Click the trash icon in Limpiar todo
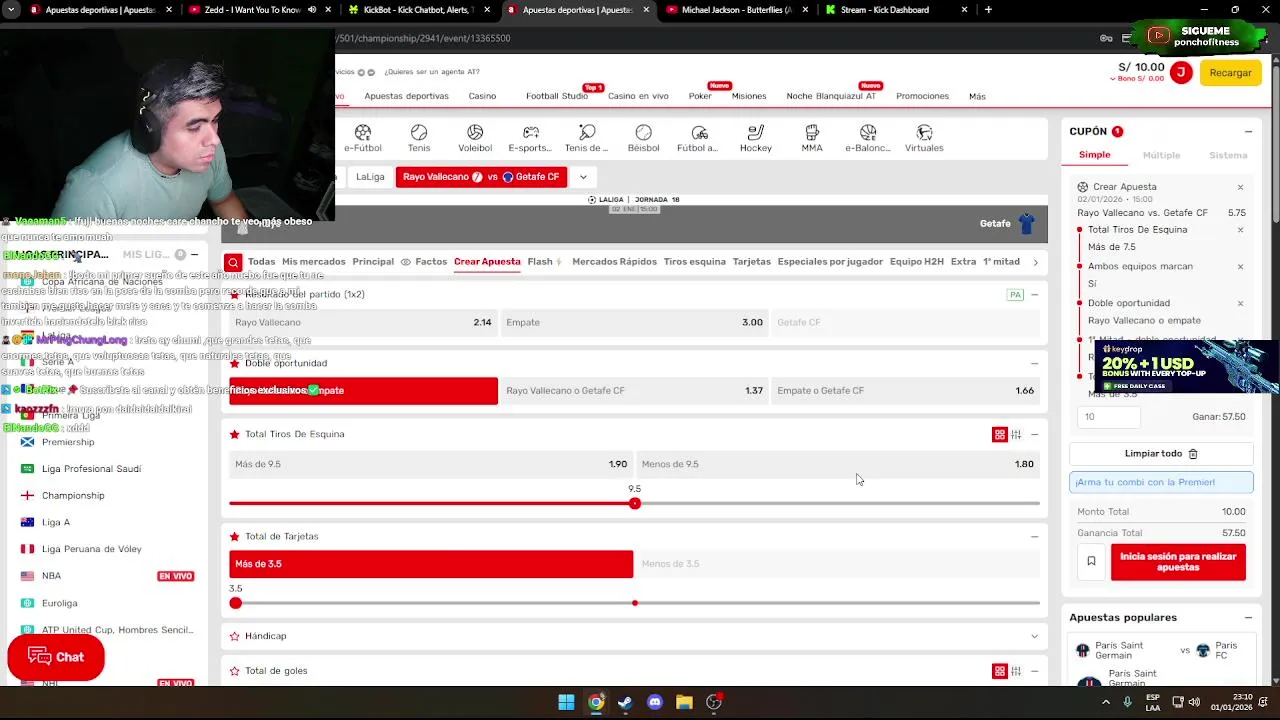Image resolution: width=1280 pixels, height=720 pixels. tap(1193, 454)
